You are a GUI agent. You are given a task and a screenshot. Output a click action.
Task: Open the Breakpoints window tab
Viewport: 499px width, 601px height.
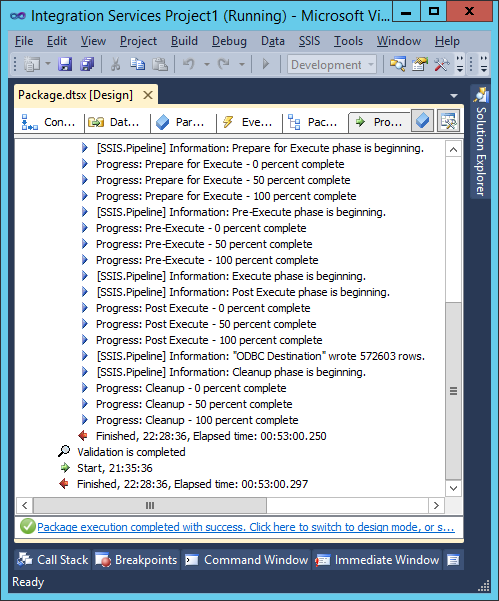136,560
